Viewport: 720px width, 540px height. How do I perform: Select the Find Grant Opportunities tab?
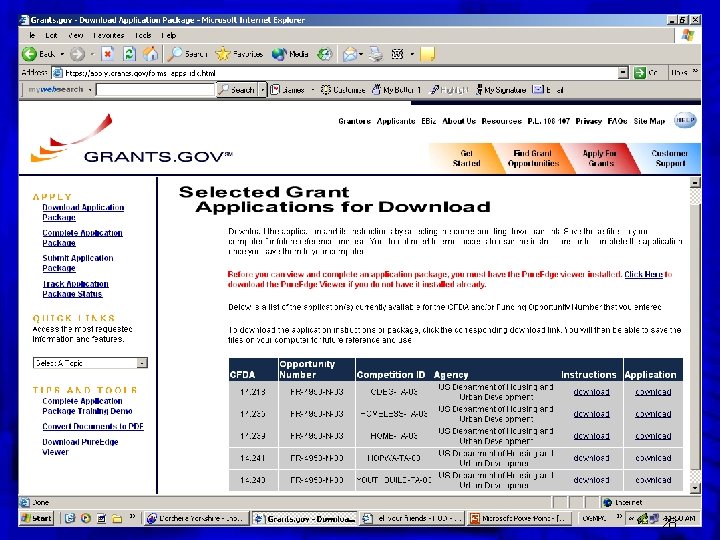[x=533, y=158]
